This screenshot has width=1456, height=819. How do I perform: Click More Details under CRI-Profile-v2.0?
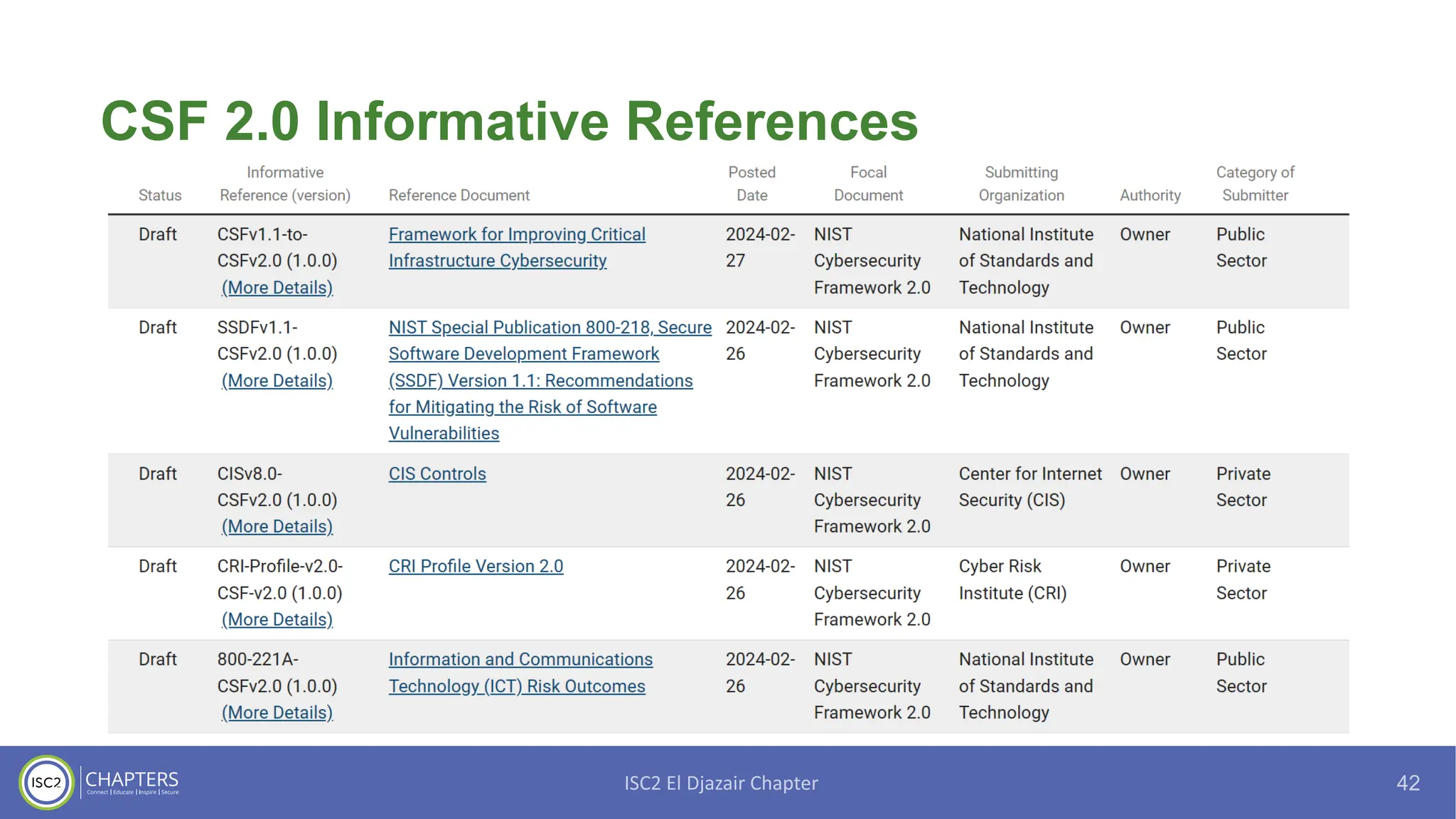(277, 620)
